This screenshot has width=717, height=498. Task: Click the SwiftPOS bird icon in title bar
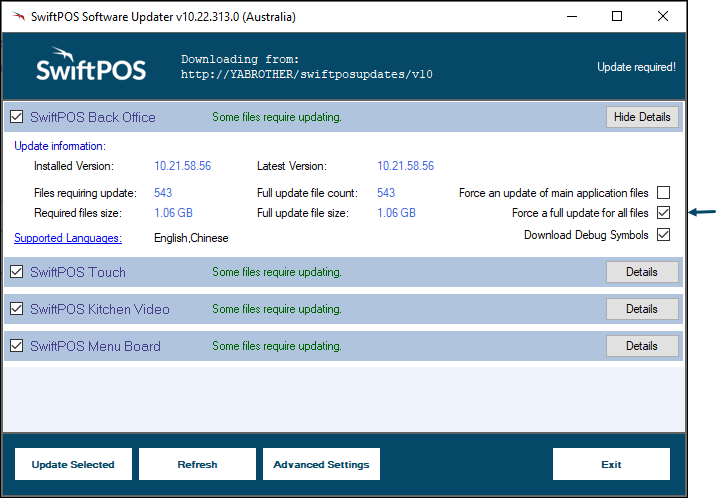click(18, 17)
